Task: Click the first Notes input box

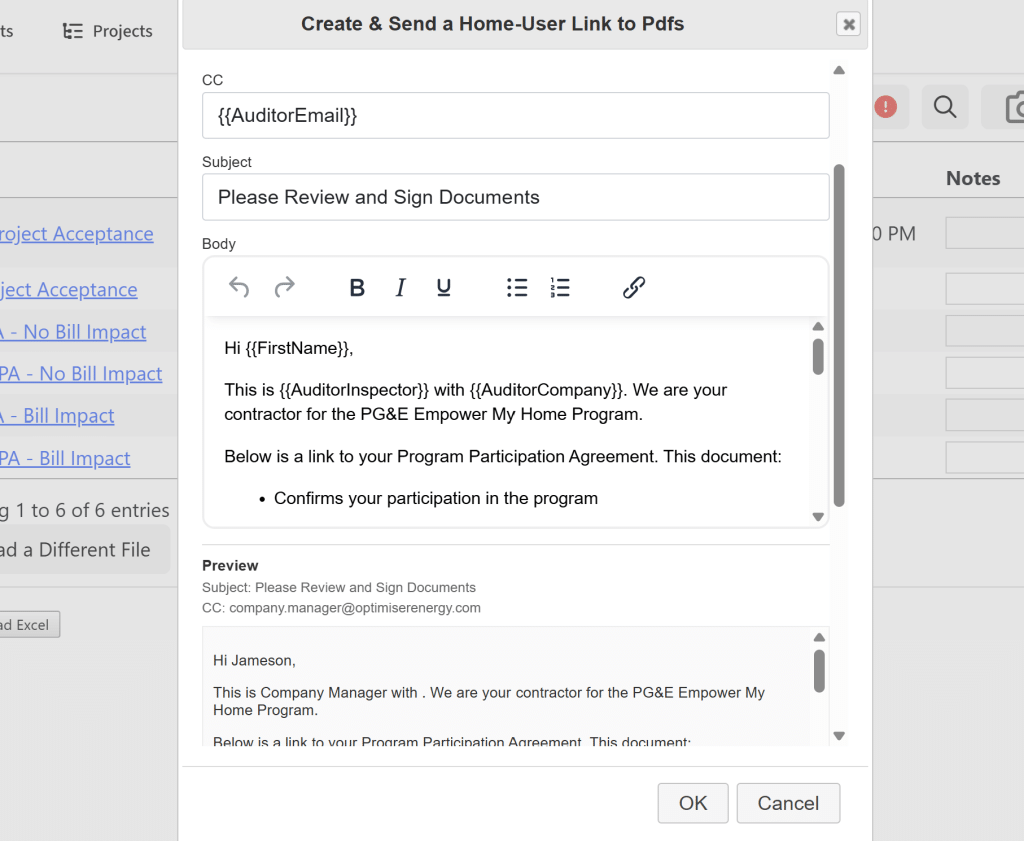Action: [x=985, y=234]
